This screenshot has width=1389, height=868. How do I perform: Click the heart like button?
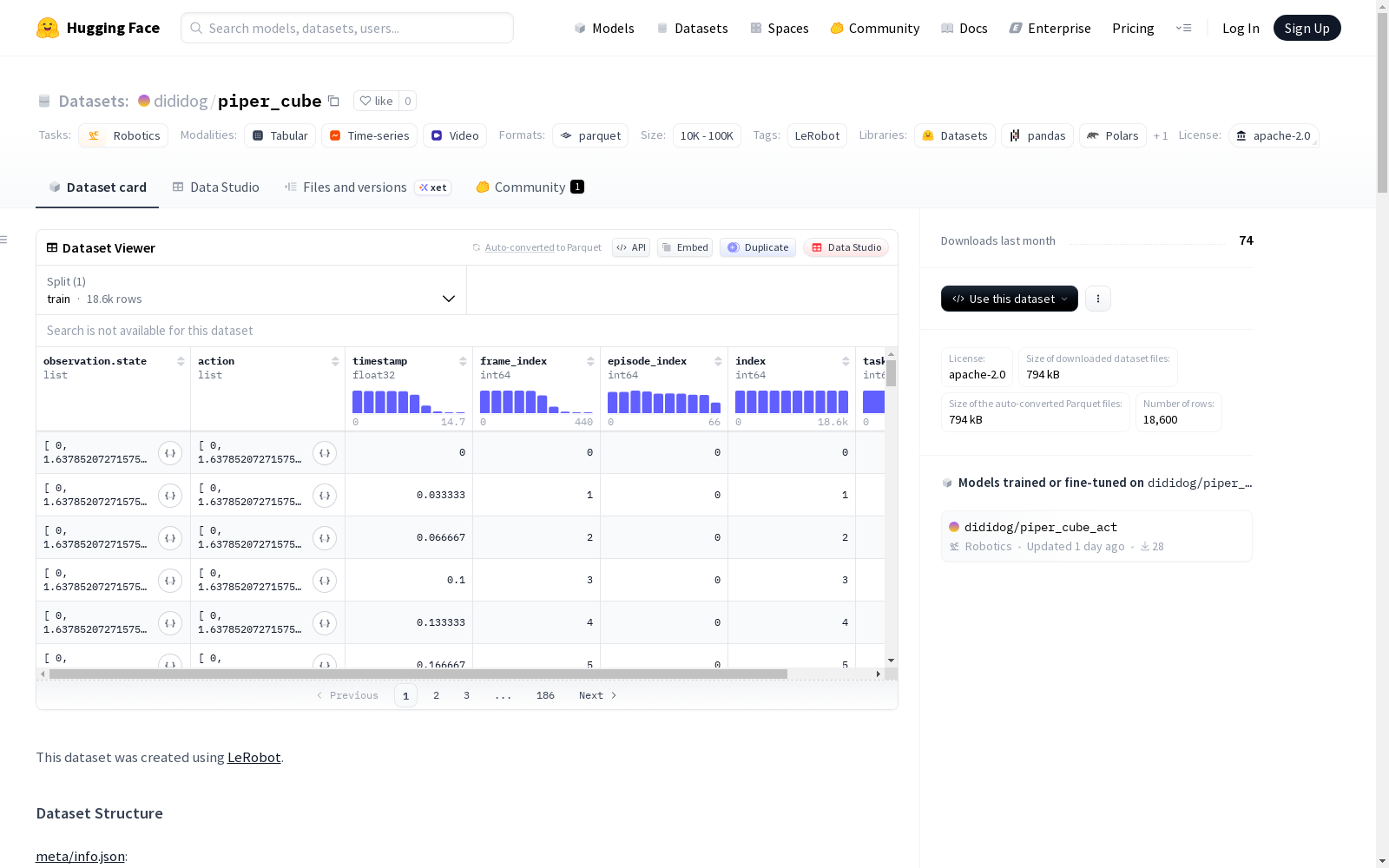coord(377,101)
